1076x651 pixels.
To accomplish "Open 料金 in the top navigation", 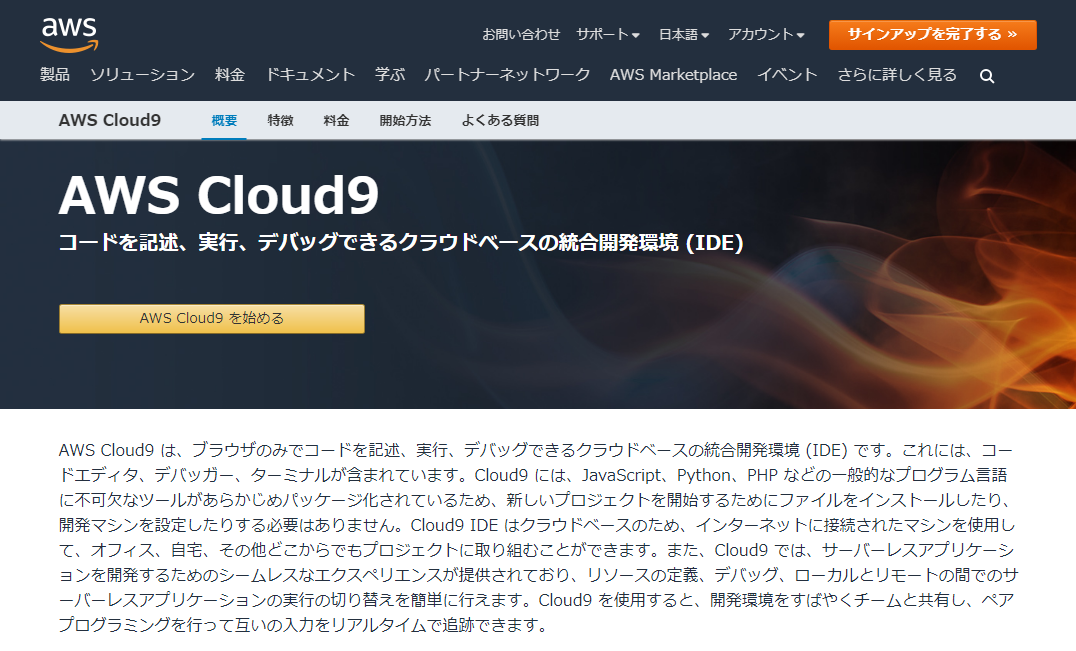I will coord(230,75).
